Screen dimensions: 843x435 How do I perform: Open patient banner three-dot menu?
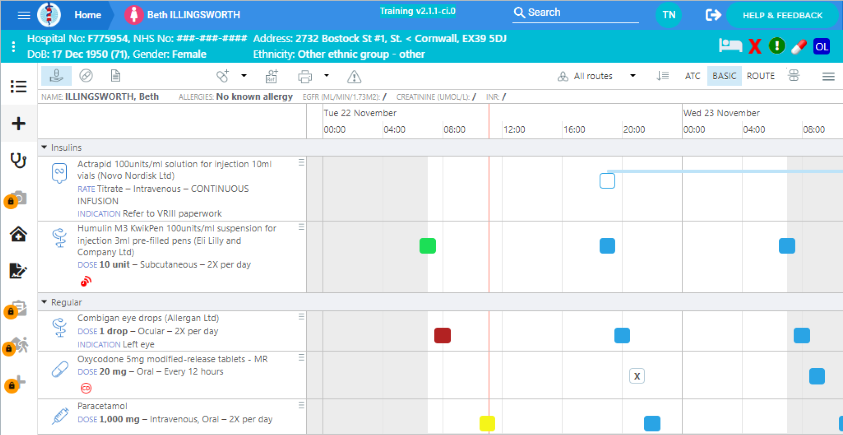click(13, 46)
